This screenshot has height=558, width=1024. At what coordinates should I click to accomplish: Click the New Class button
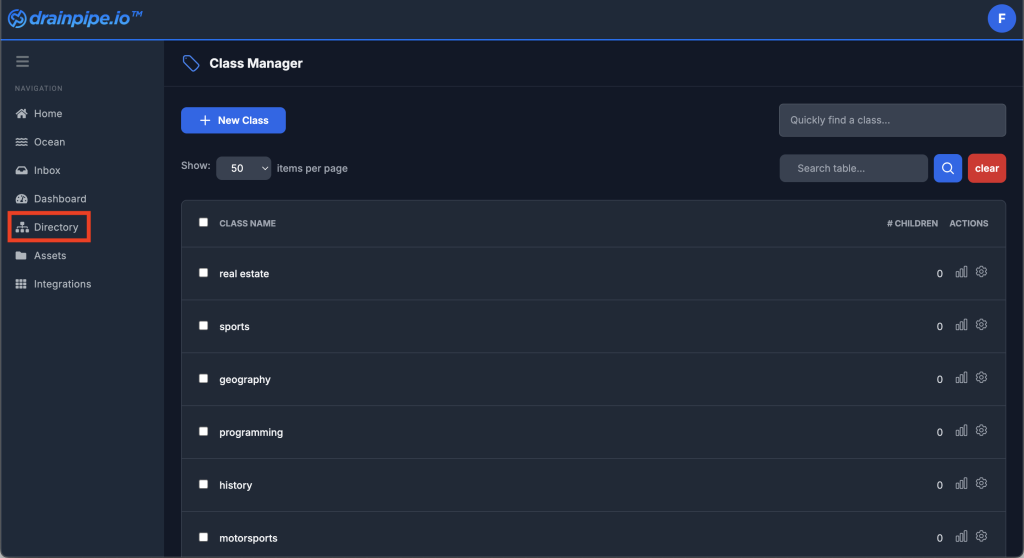pyautogui.click(x=233, y=120)
